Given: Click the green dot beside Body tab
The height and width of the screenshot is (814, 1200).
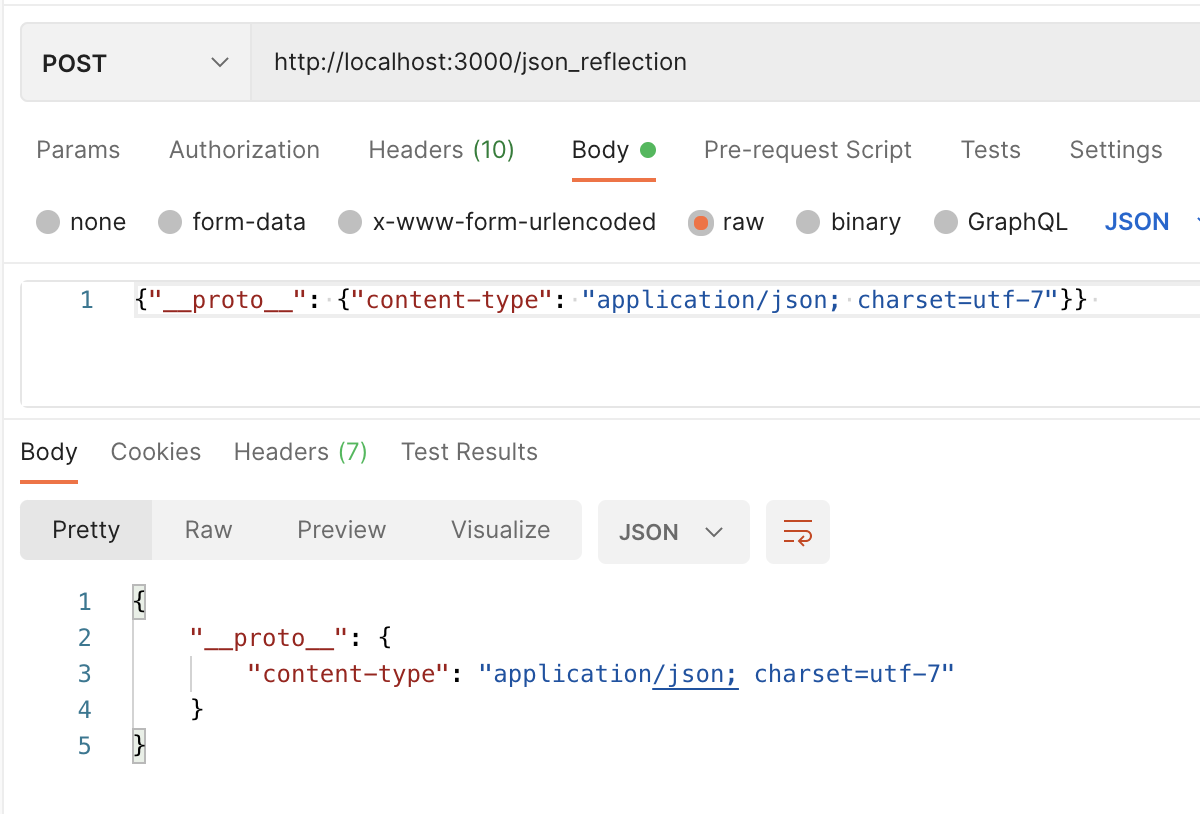Looking at the screenshot, I should pyautogui.click(x=648, y=150).
